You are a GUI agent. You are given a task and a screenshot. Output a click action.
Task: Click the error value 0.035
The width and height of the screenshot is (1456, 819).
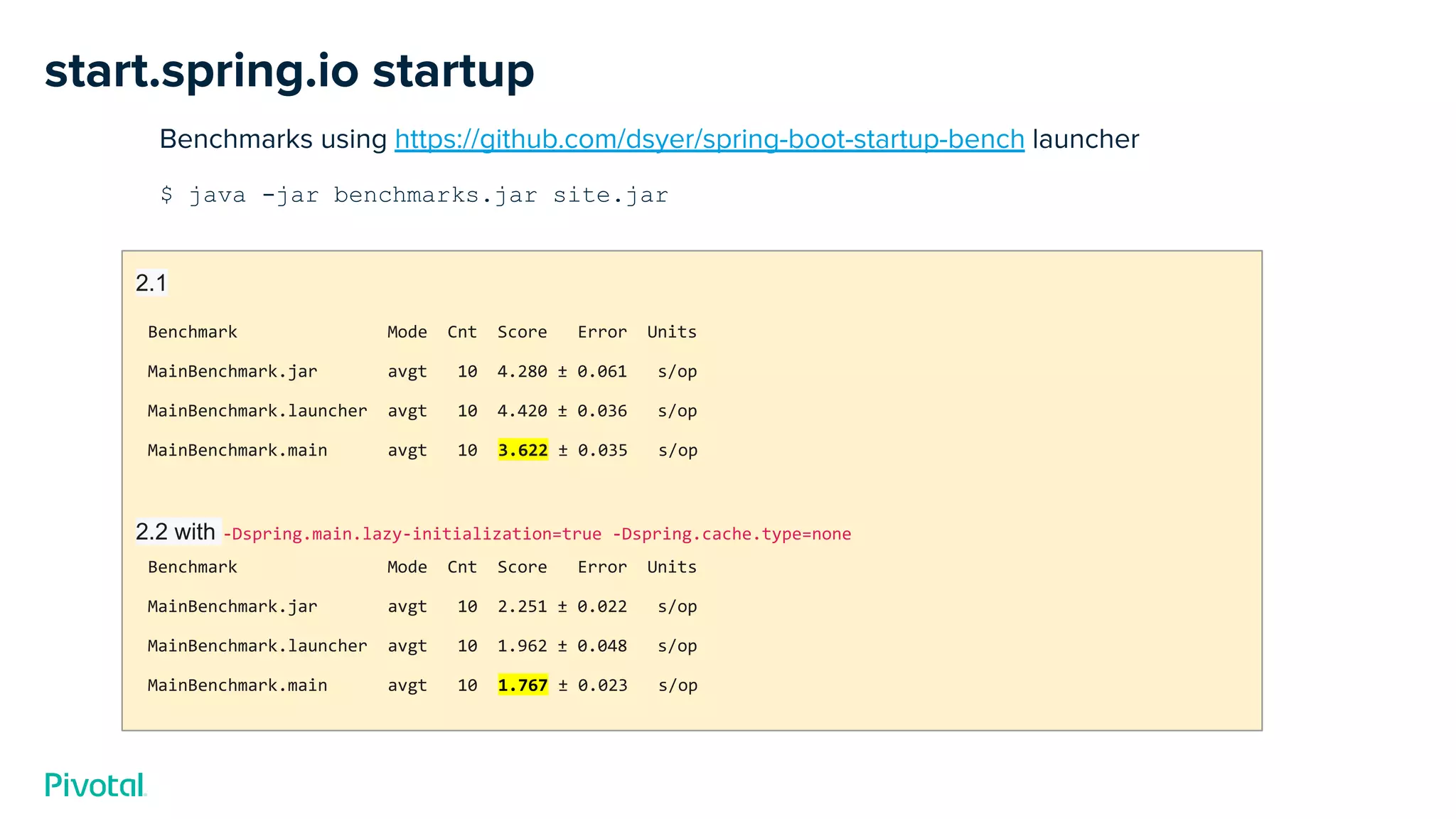(603, 451)
